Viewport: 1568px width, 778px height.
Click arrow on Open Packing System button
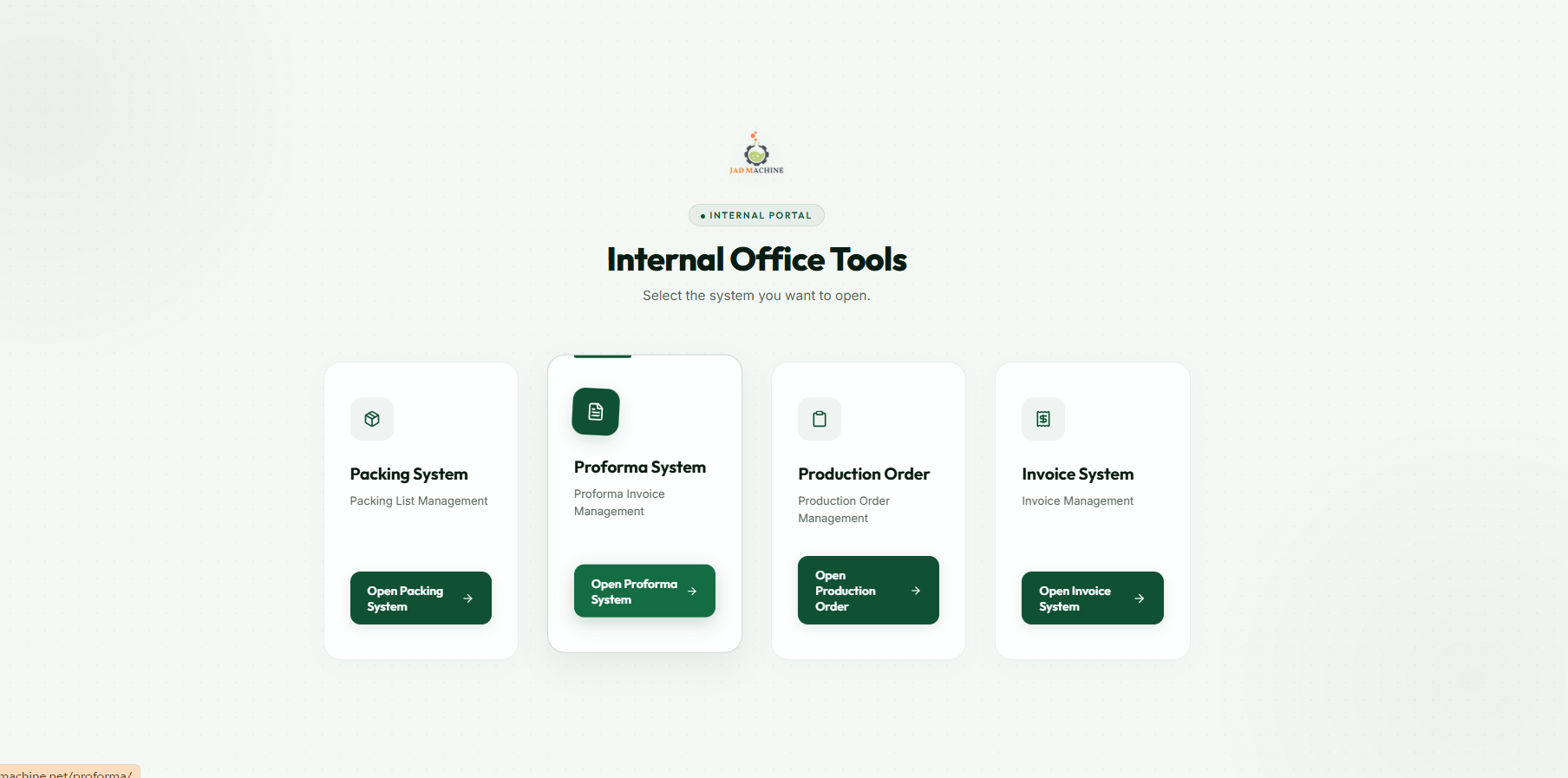468,598
